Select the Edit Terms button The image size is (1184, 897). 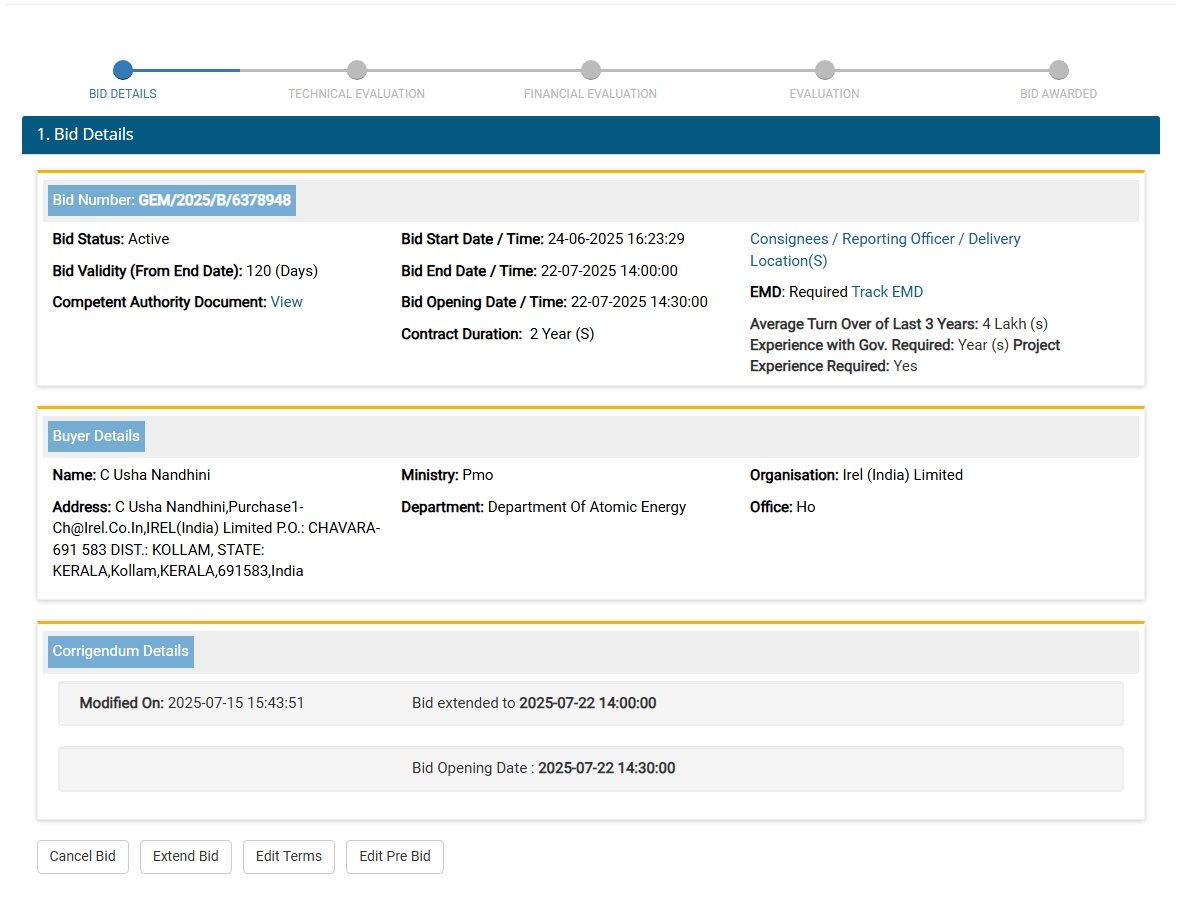tap(288, 856)
